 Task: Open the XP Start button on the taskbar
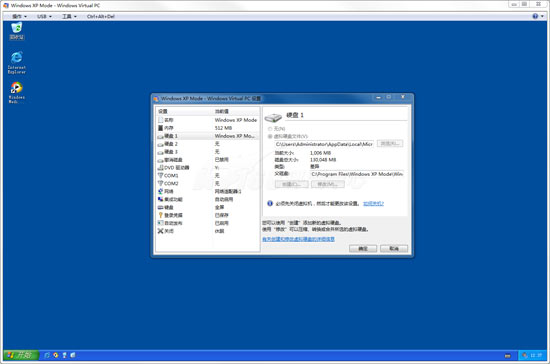pos(21,355)
